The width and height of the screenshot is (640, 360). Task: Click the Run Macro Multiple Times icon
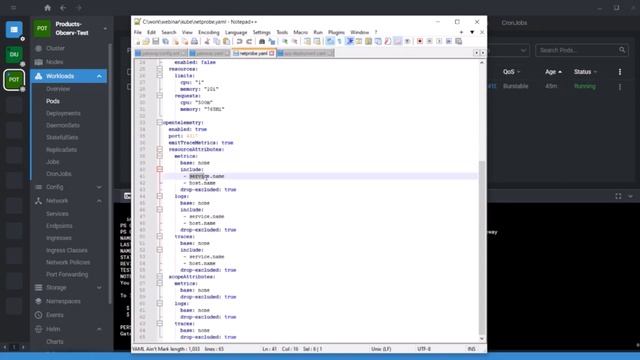point(449,41)
